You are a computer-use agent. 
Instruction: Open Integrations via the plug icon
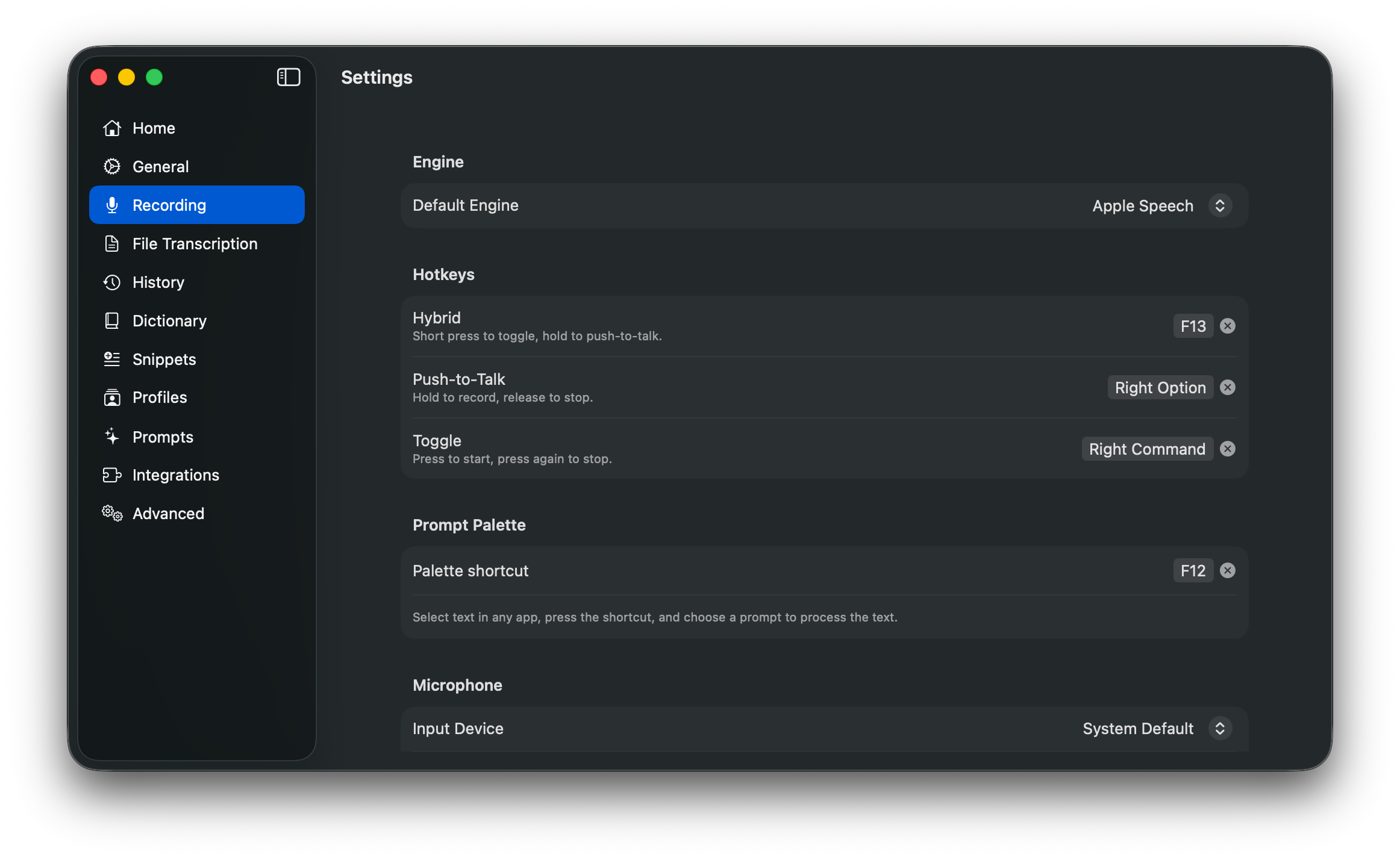point(112,475)
